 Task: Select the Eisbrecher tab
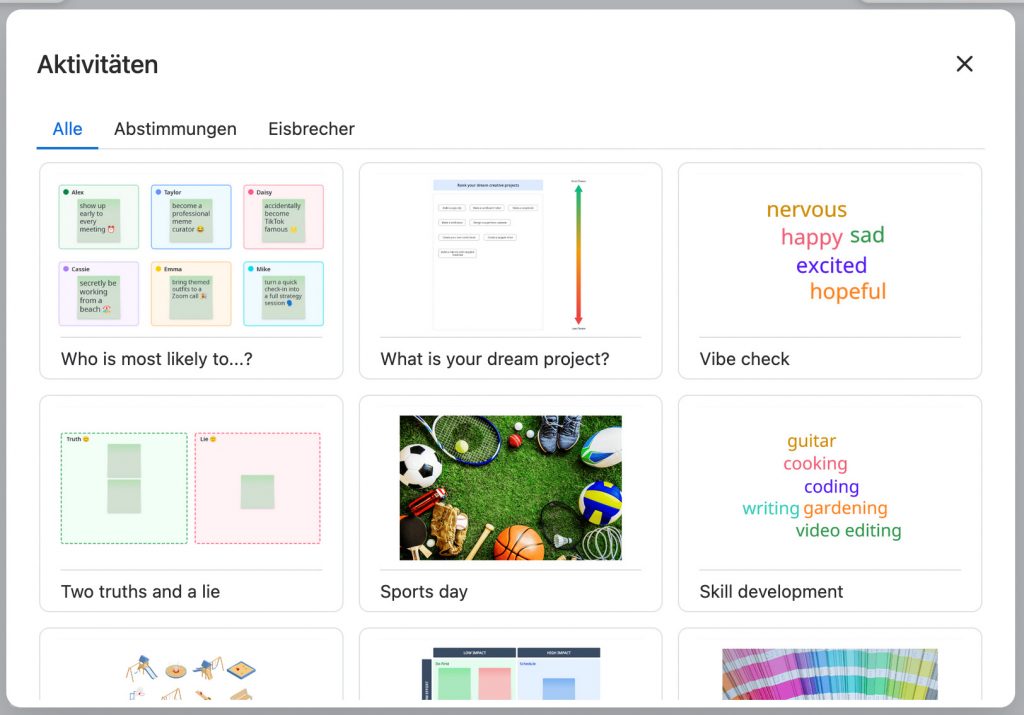311,129
